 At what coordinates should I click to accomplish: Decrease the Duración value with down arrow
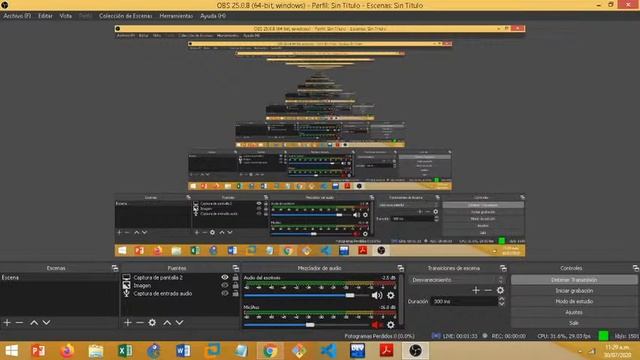[x=502, y=304]
